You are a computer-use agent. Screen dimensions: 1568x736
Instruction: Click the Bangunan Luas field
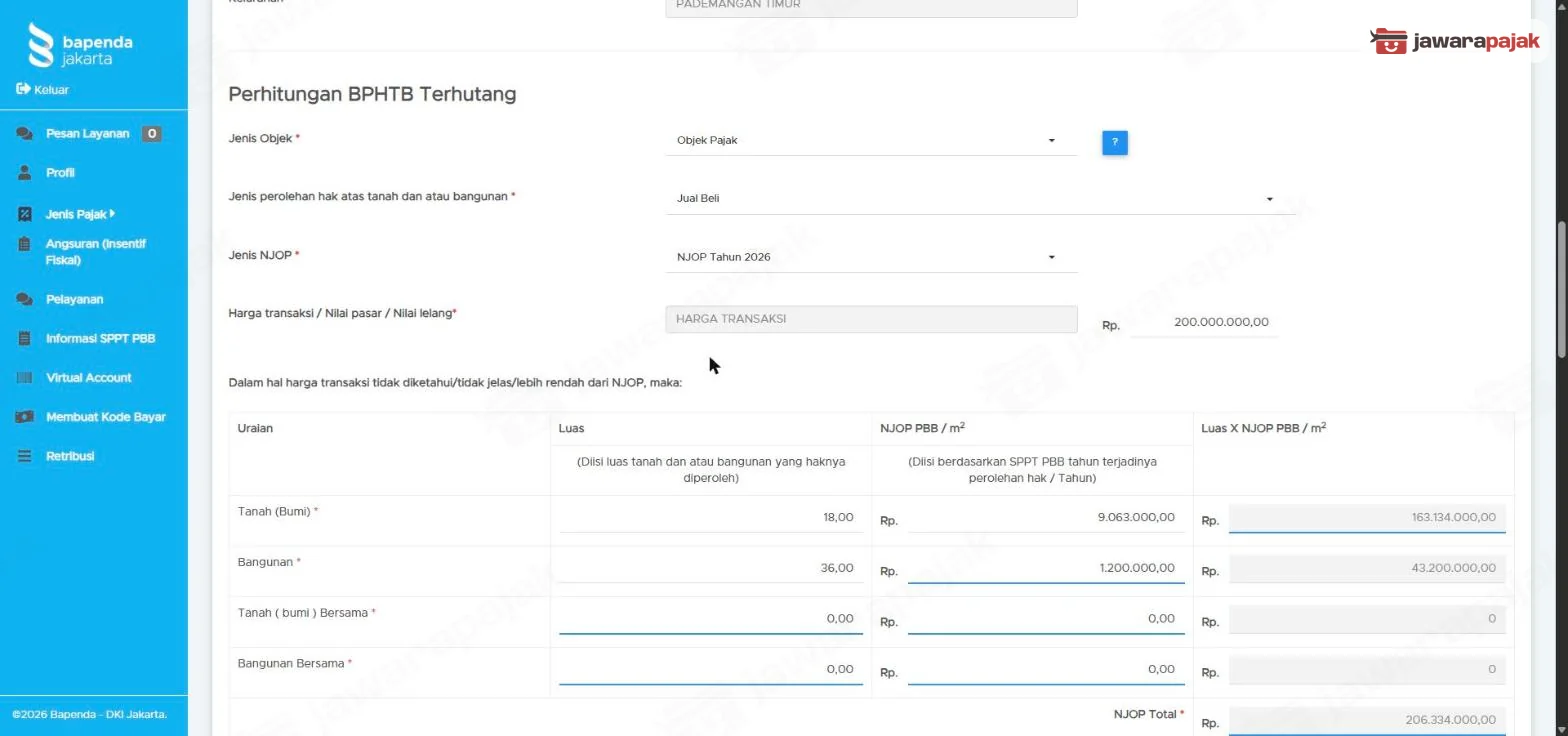tap(711, 568)
